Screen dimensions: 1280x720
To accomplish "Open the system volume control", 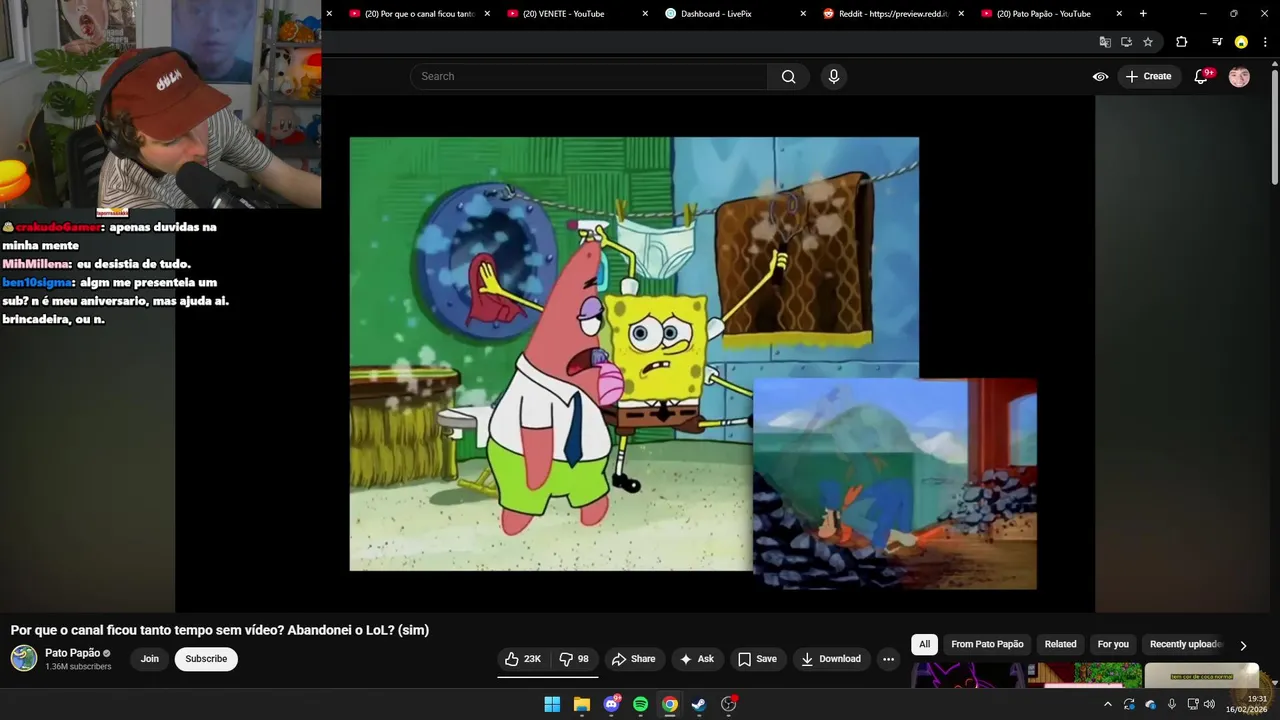I will pyautogui.click(x=1209, y=704).
